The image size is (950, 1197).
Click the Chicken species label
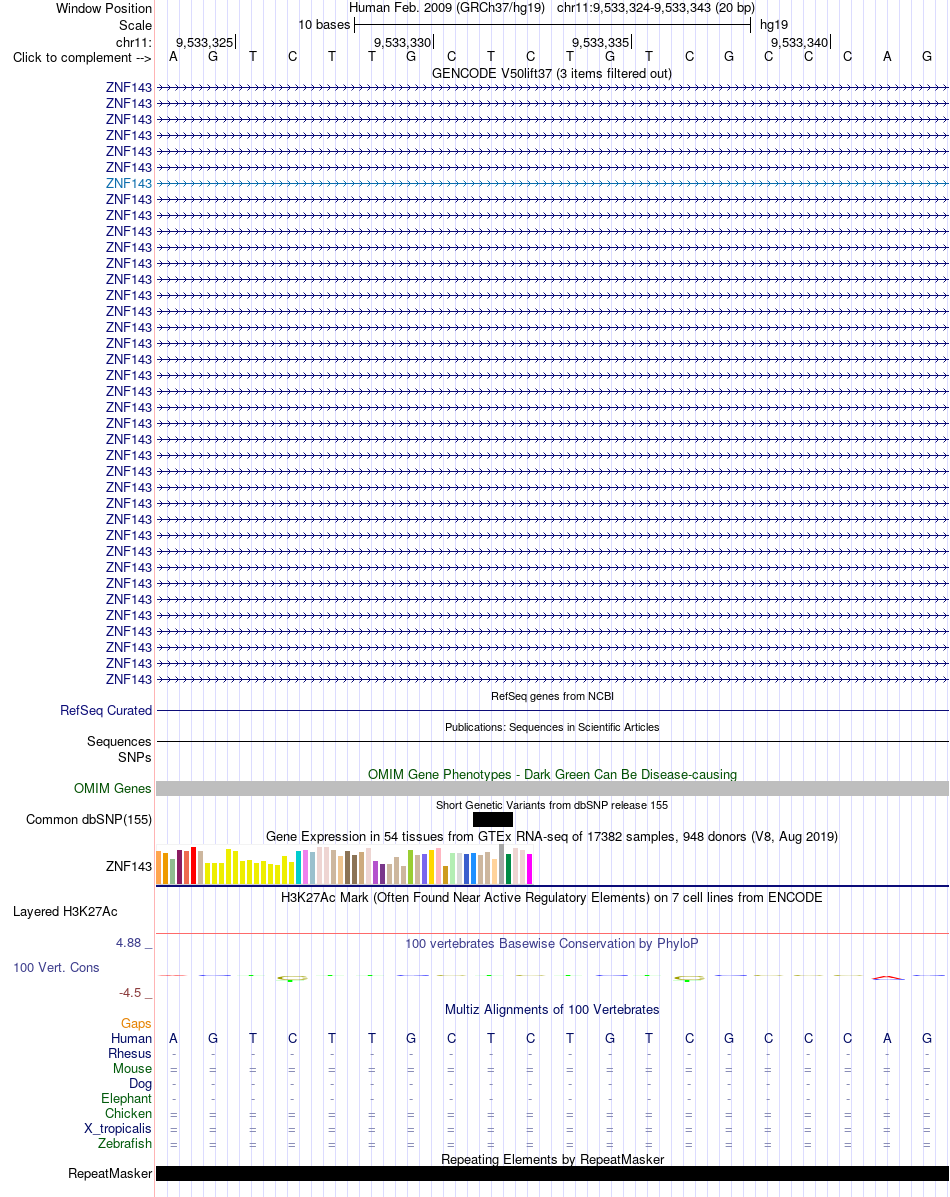[128, 1114]
